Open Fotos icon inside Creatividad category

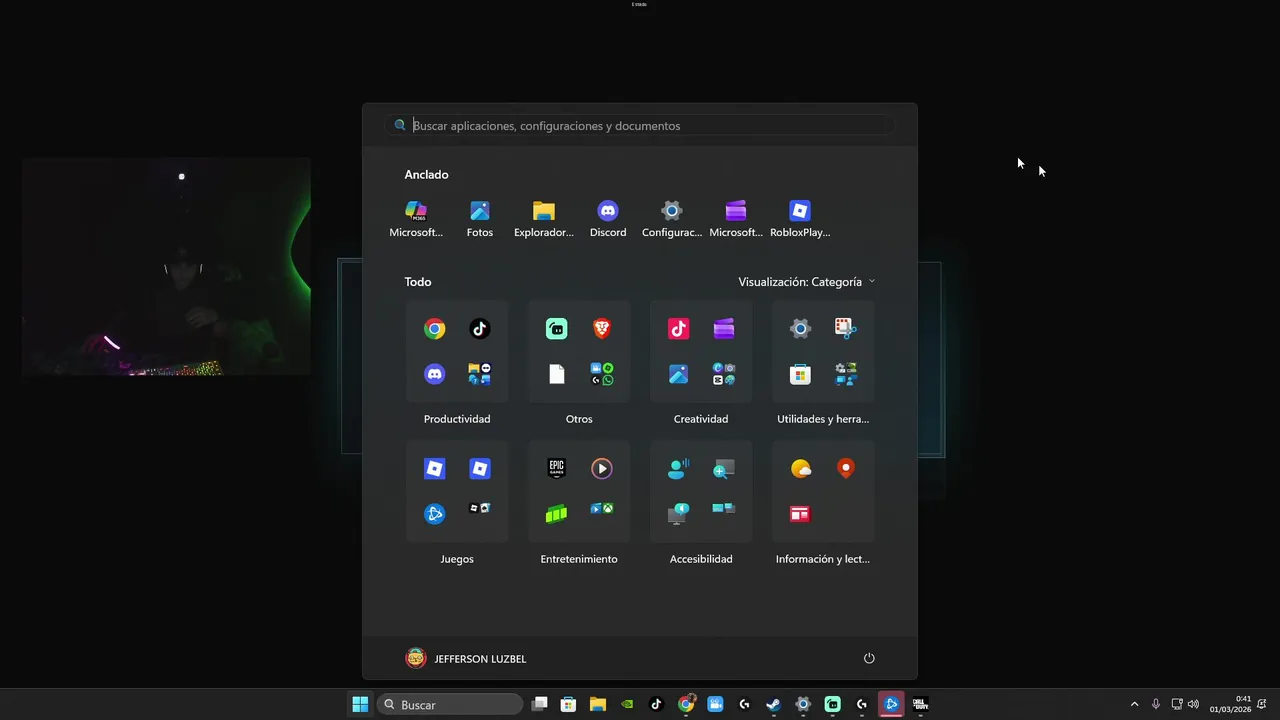click(x=679, y=374)
